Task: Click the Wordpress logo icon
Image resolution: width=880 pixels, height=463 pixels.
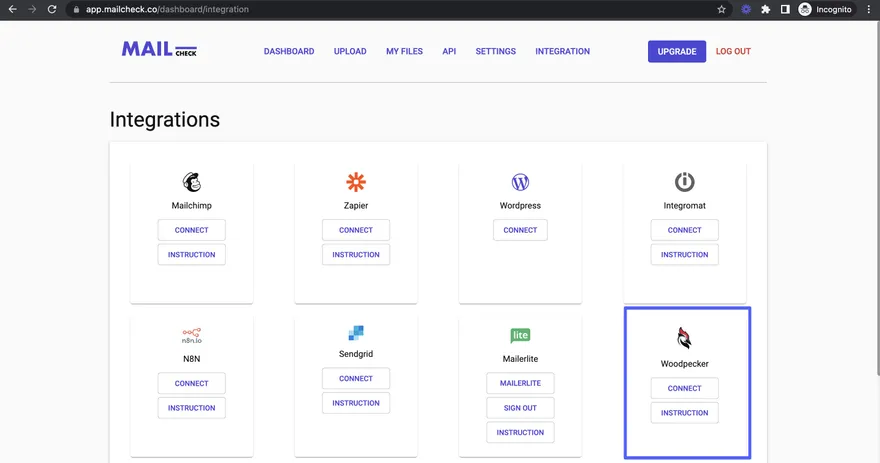Action: pyautogui.click(x=520, y=182)
